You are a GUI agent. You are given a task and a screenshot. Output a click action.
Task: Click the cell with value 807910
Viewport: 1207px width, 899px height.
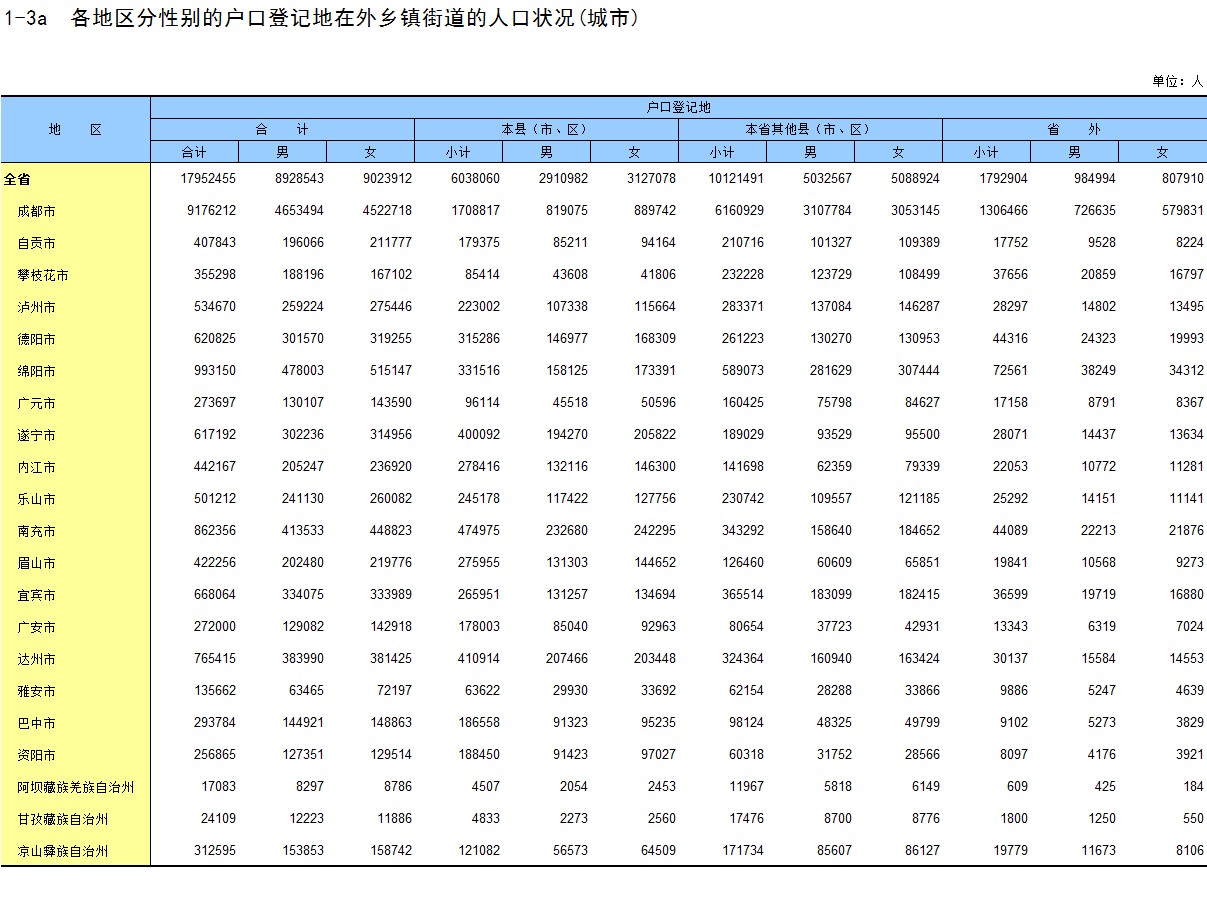tap(1183, 179)
